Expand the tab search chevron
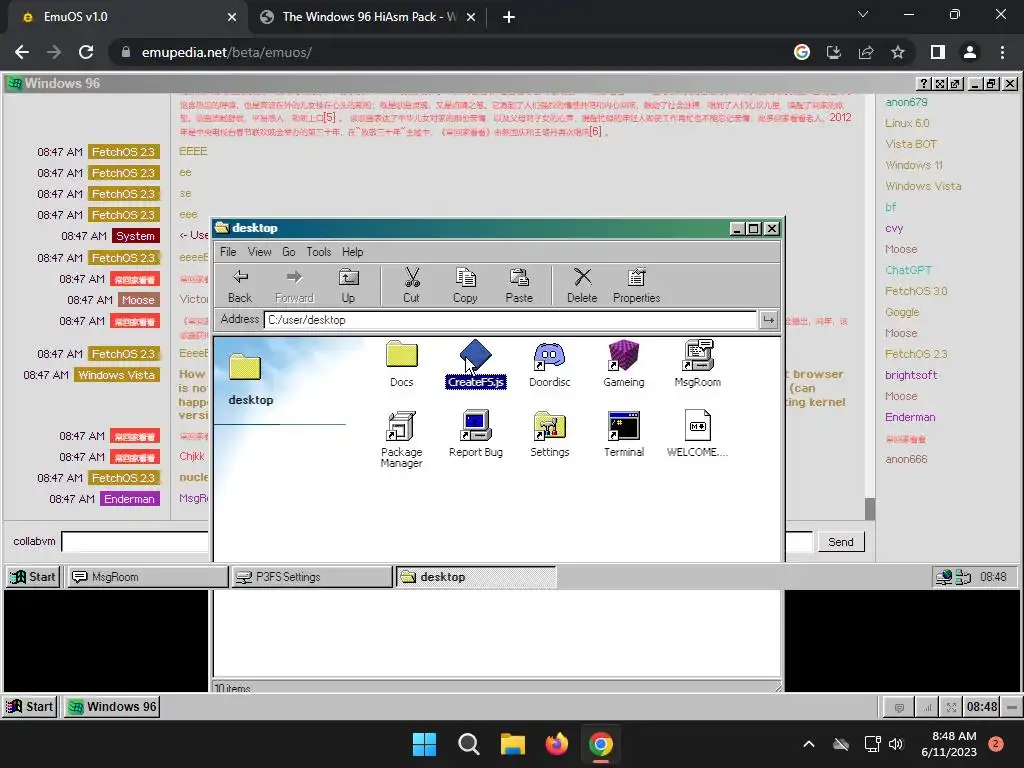1024x768 pixels. [863, 14]
